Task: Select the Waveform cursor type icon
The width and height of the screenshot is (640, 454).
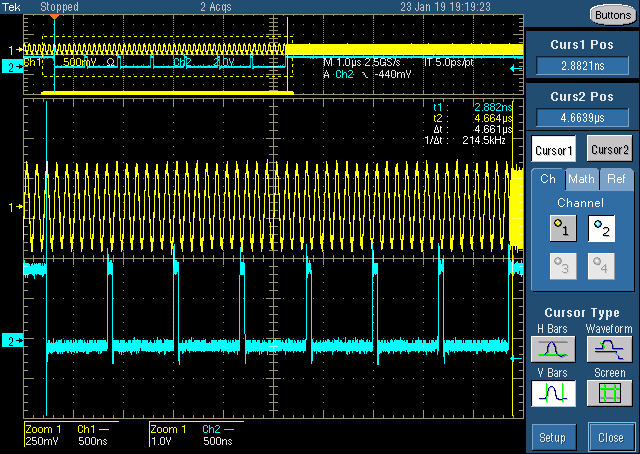Action: click(608, 348)
